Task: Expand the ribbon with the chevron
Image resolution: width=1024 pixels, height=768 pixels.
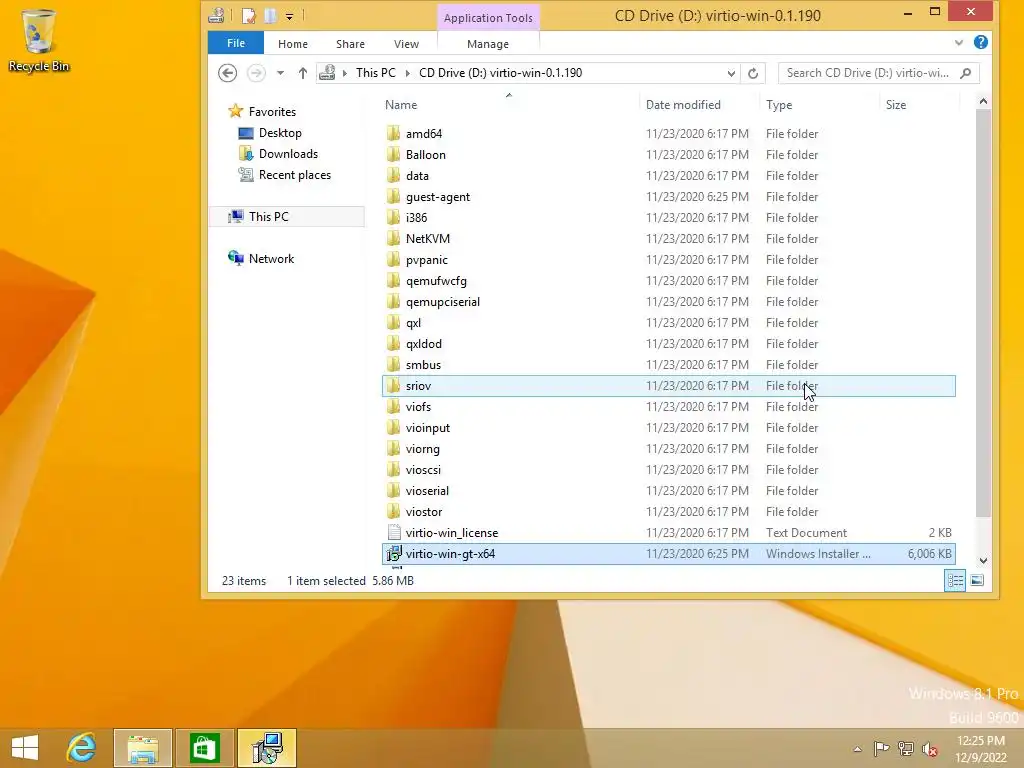Action: (x=959, y=43)
